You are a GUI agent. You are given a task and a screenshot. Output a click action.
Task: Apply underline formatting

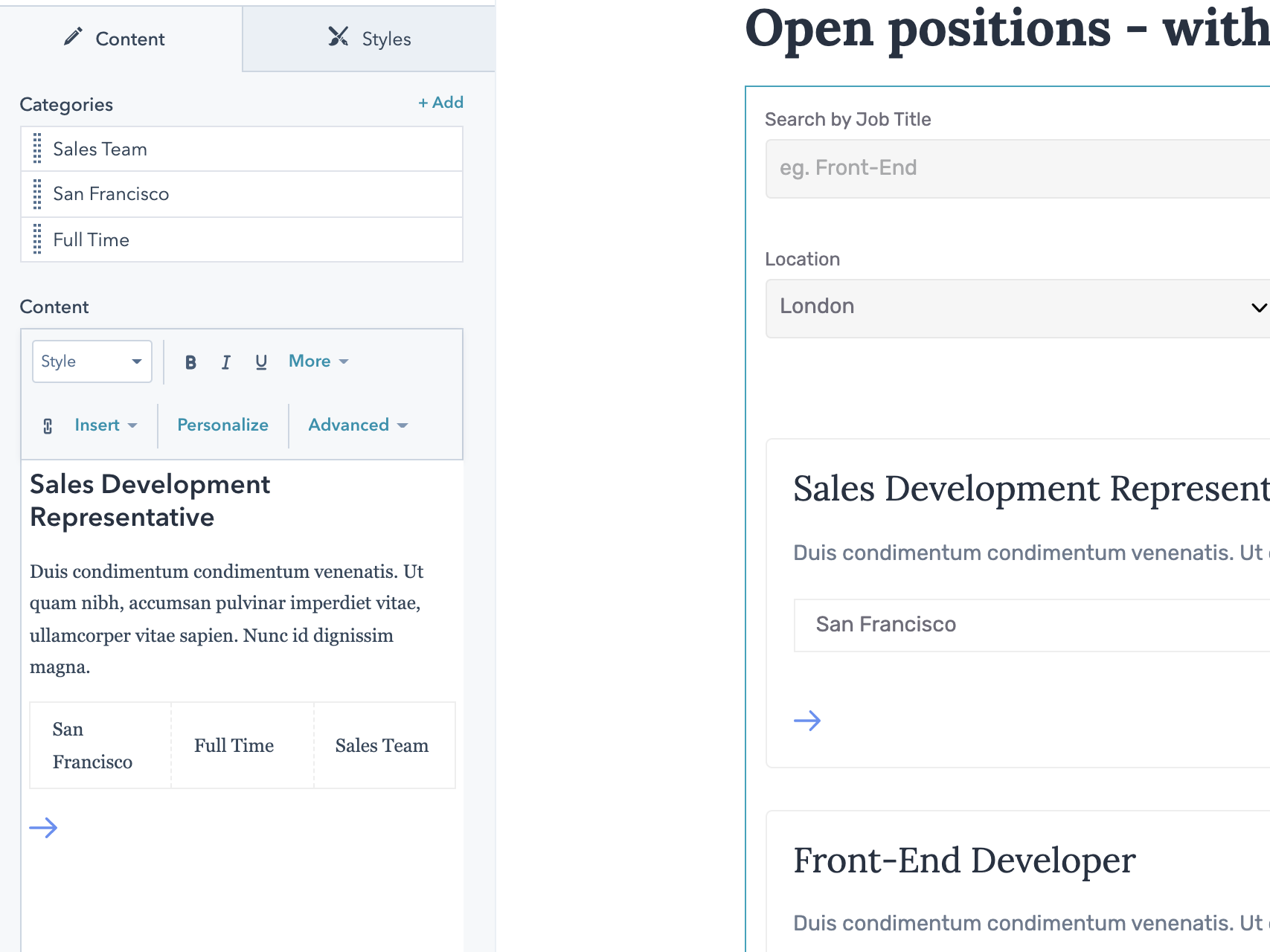(x=260, y=361)
